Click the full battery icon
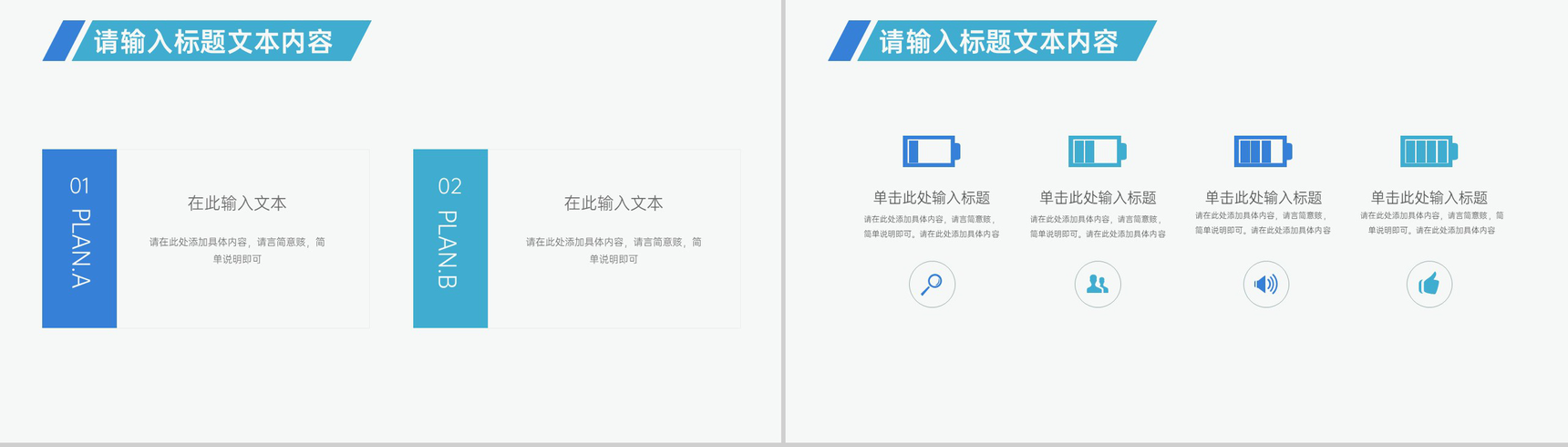The width and height of the screenshot is (1568, 447). click(x=1429, y=151)
